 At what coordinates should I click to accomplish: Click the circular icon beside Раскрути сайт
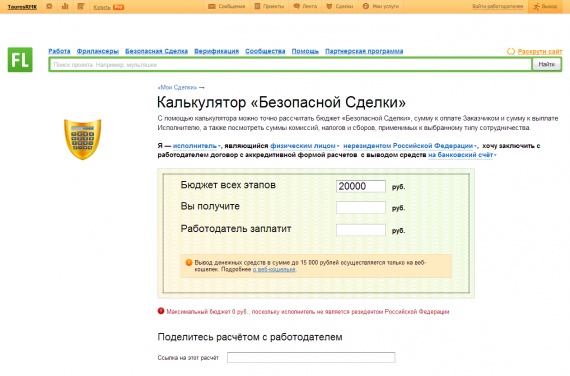[511, 51]
